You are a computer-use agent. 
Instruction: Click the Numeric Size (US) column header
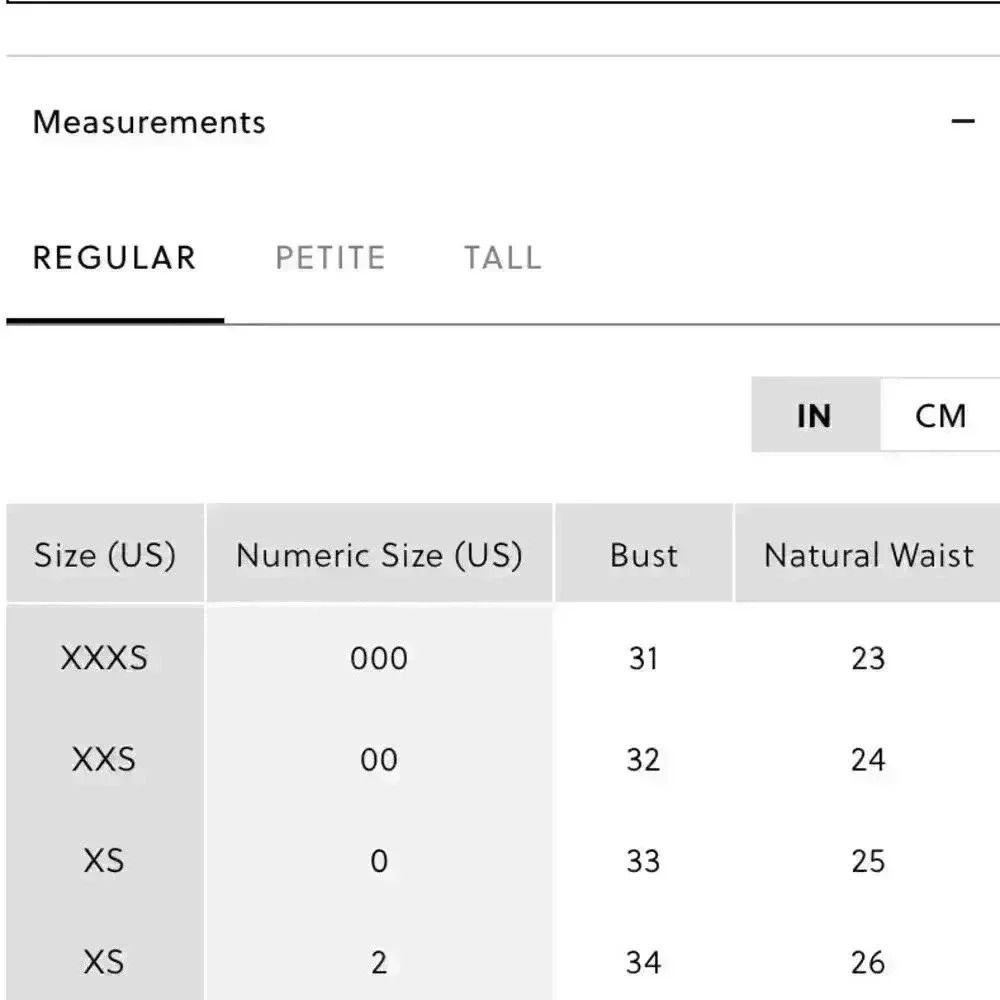click(379, 554)
